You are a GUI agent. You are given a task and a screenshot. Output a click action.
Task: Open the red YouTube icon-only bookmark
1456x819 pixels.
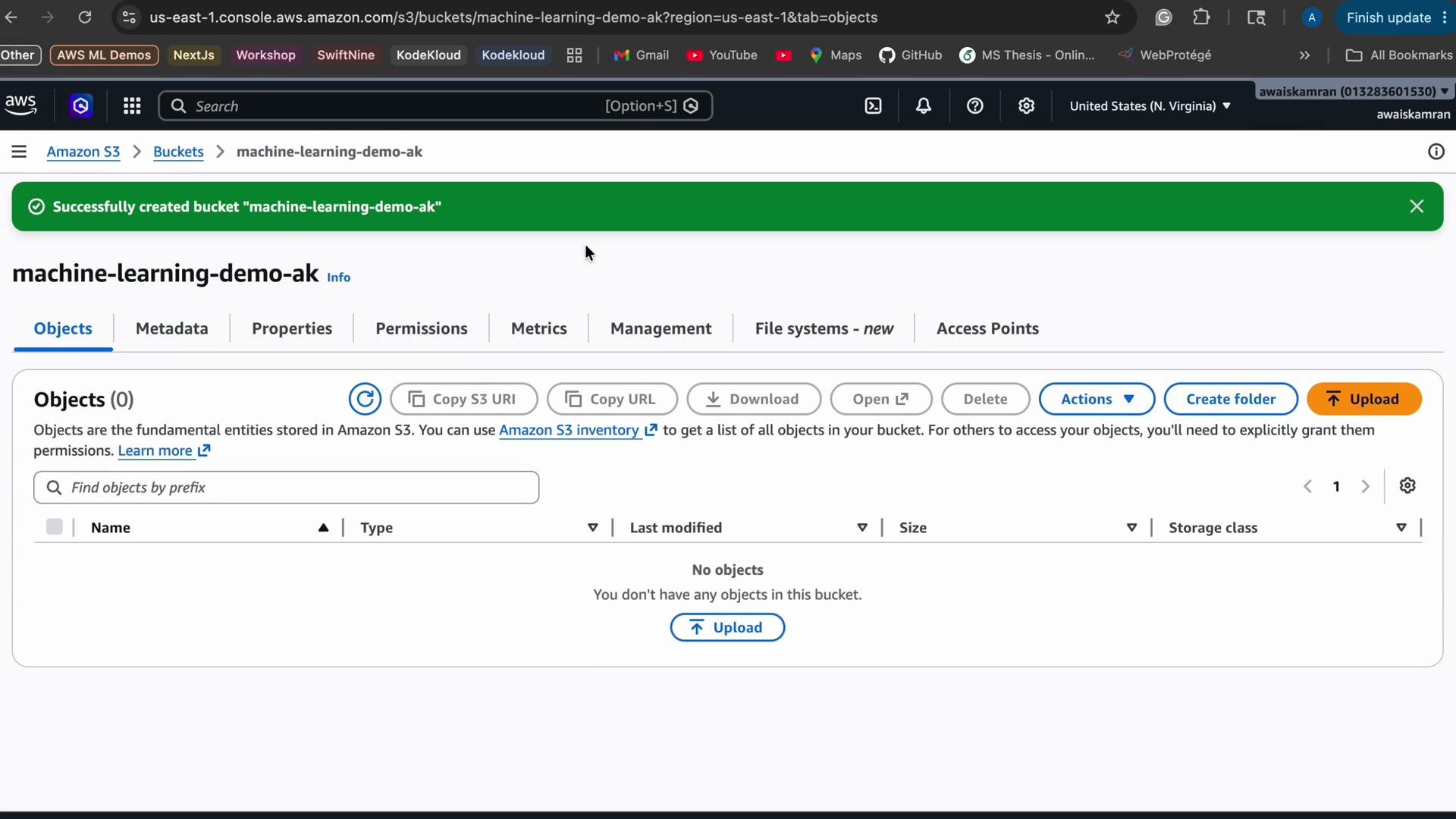(x=783, y=55)
